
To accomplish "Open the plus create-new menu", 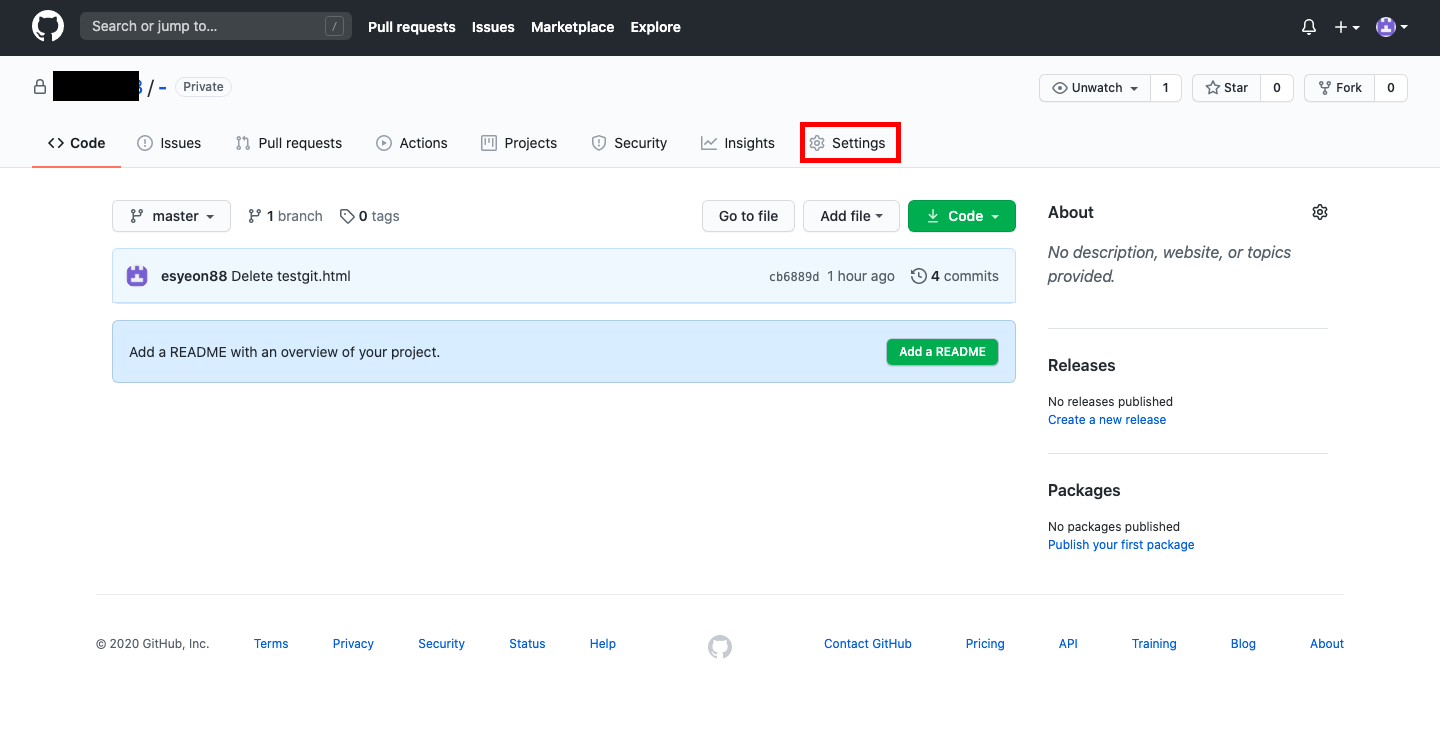I will point(1347,28).
